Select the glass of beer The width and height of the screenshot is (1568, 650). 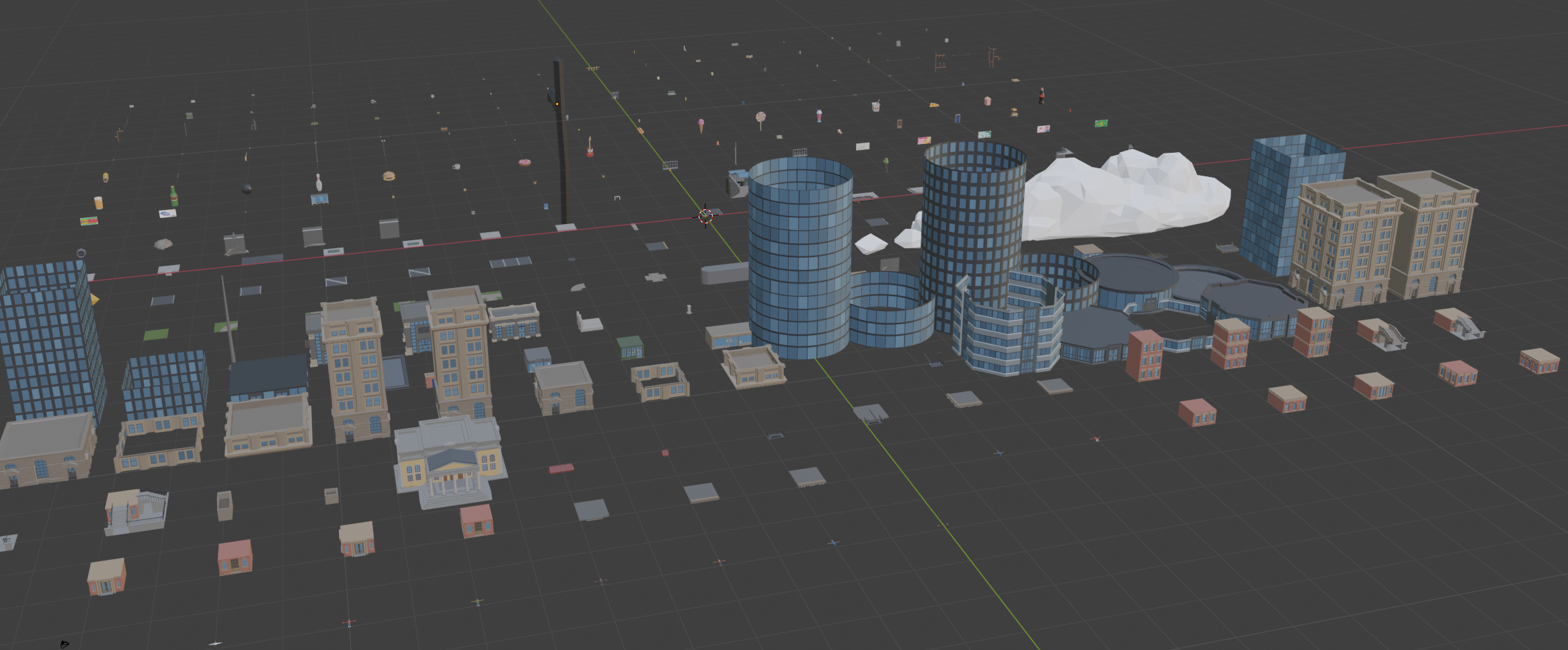[x=99, y=203]
